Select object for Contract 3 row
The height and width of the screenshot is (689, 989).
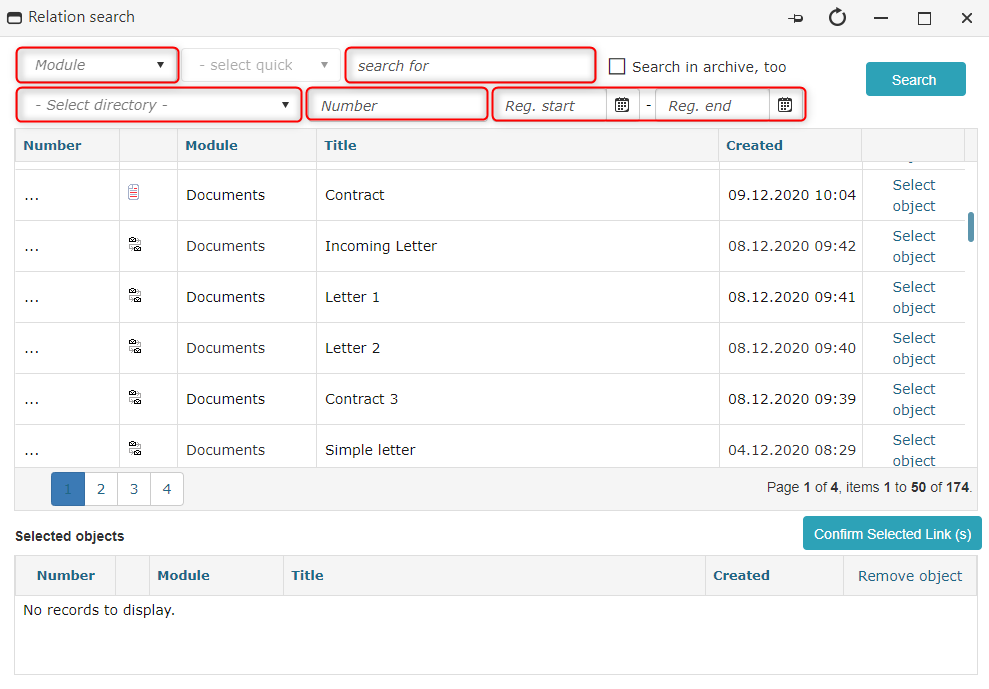tap(913, 400)
